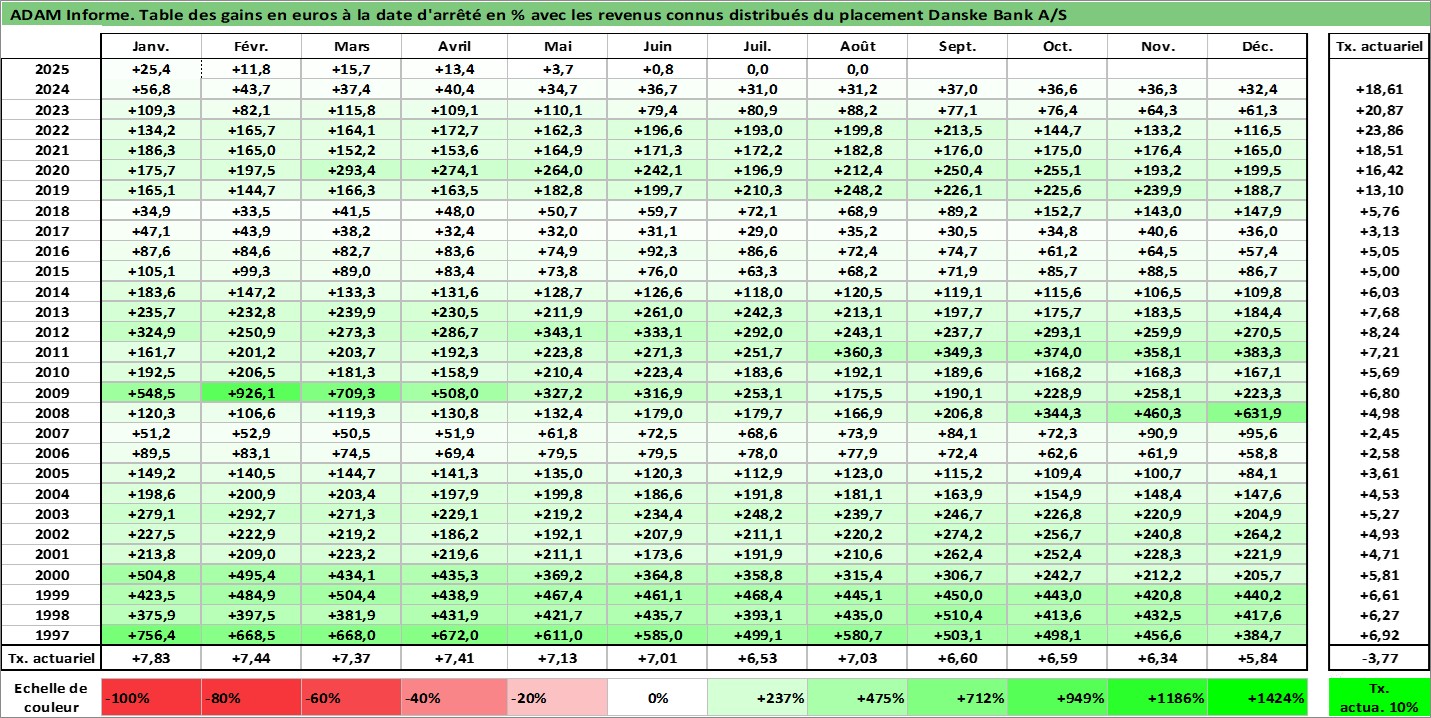Click the '+510,4' cell for Sept. 1998
This screenshot has width=1431, height=718.
[x=957, y=615]
